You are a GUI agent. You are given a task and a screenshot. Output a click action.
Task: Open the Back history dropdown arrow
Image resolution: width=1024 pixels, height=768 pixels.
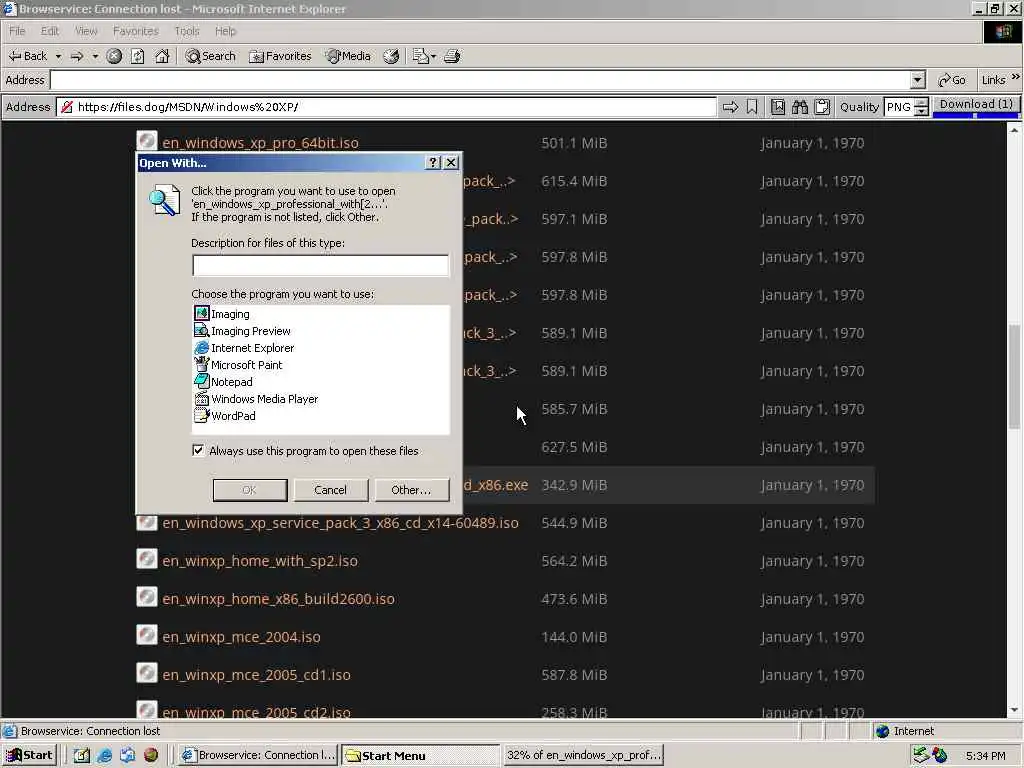click(58, 56)
